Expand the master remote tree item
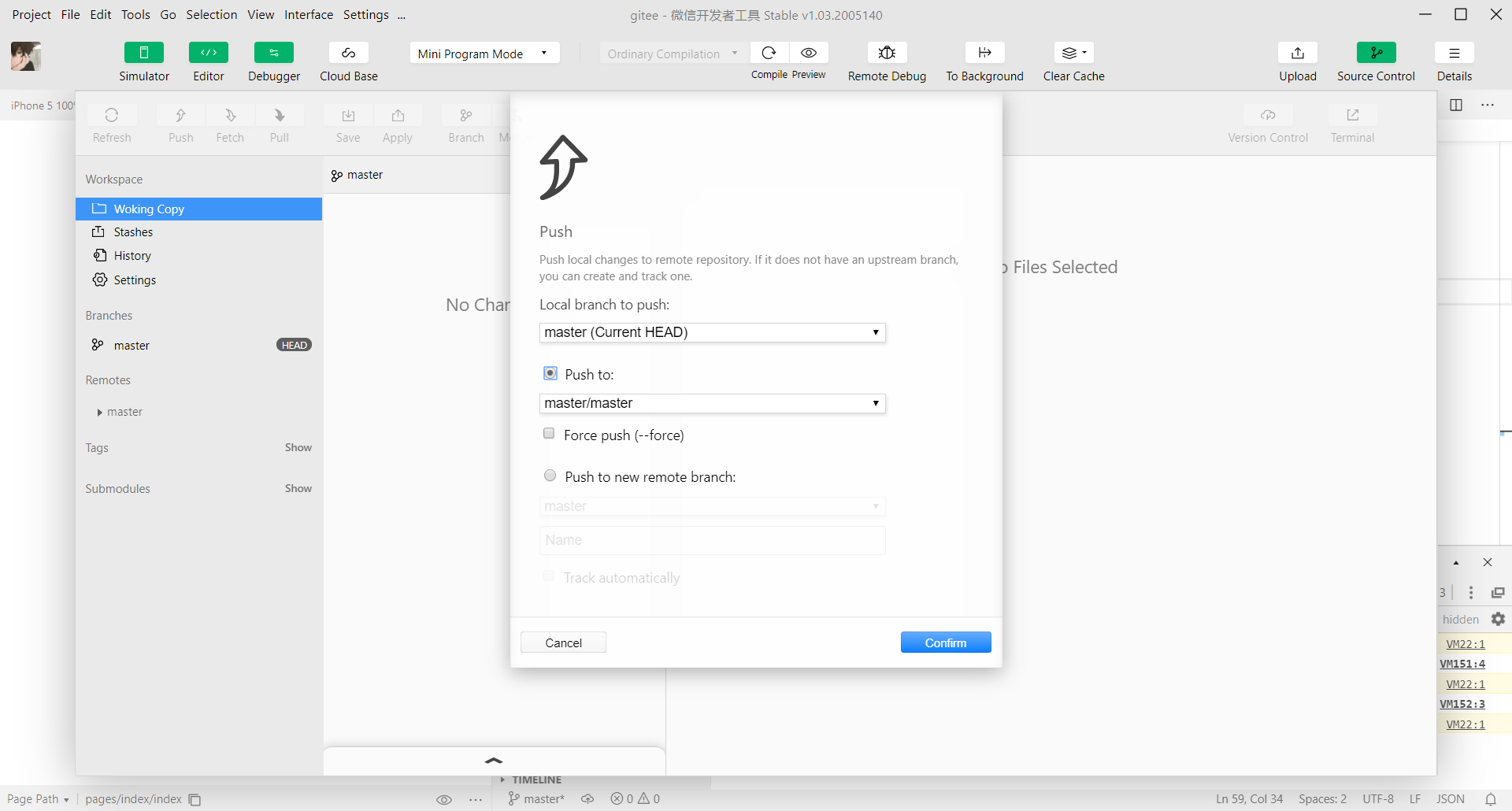1512x811 pixels. coord(100,413)
